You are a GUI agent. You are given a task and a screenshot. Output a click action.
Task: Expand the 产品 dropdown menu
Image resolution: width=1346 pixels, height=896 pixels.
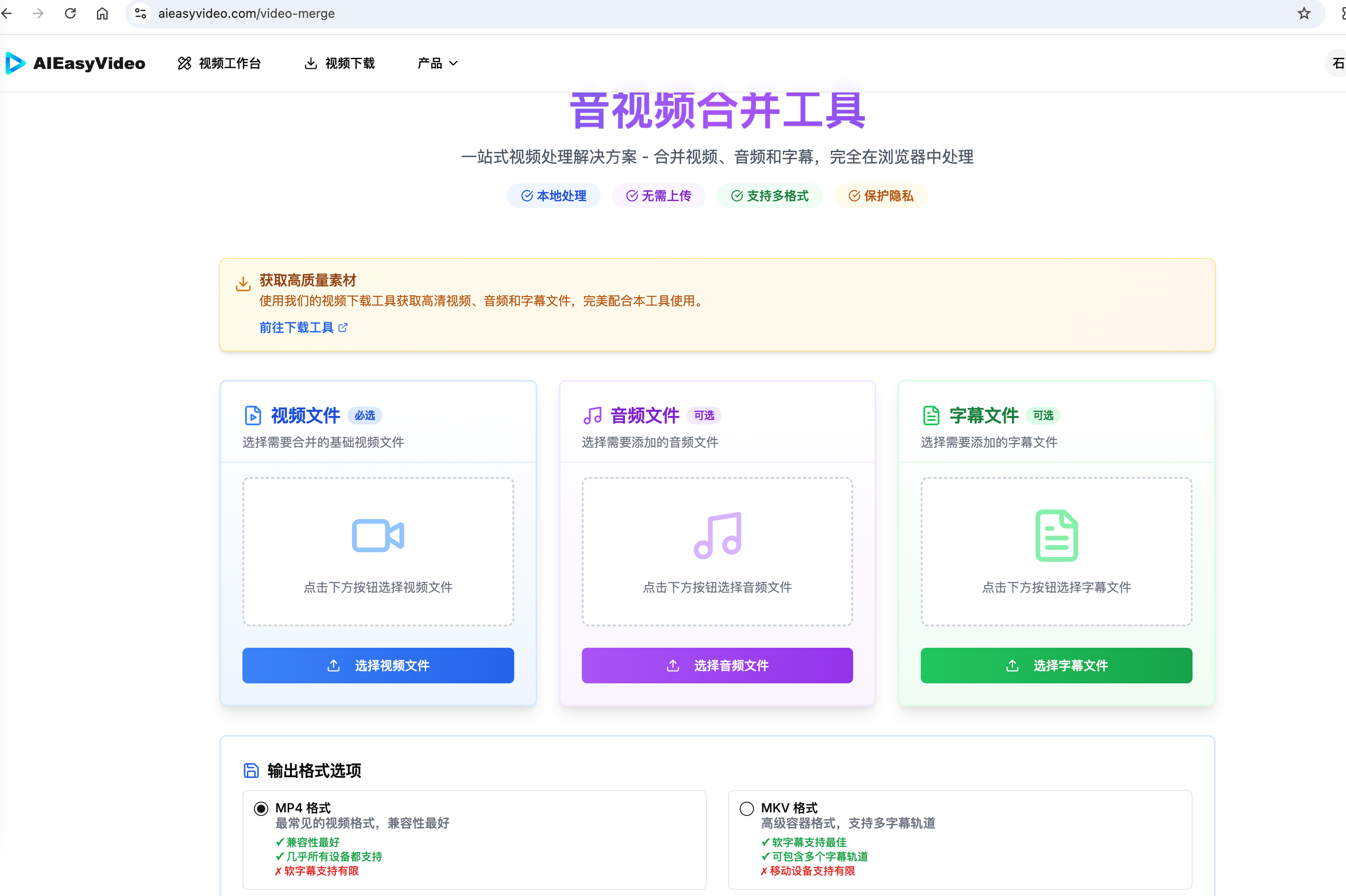(x=437, y=64)
